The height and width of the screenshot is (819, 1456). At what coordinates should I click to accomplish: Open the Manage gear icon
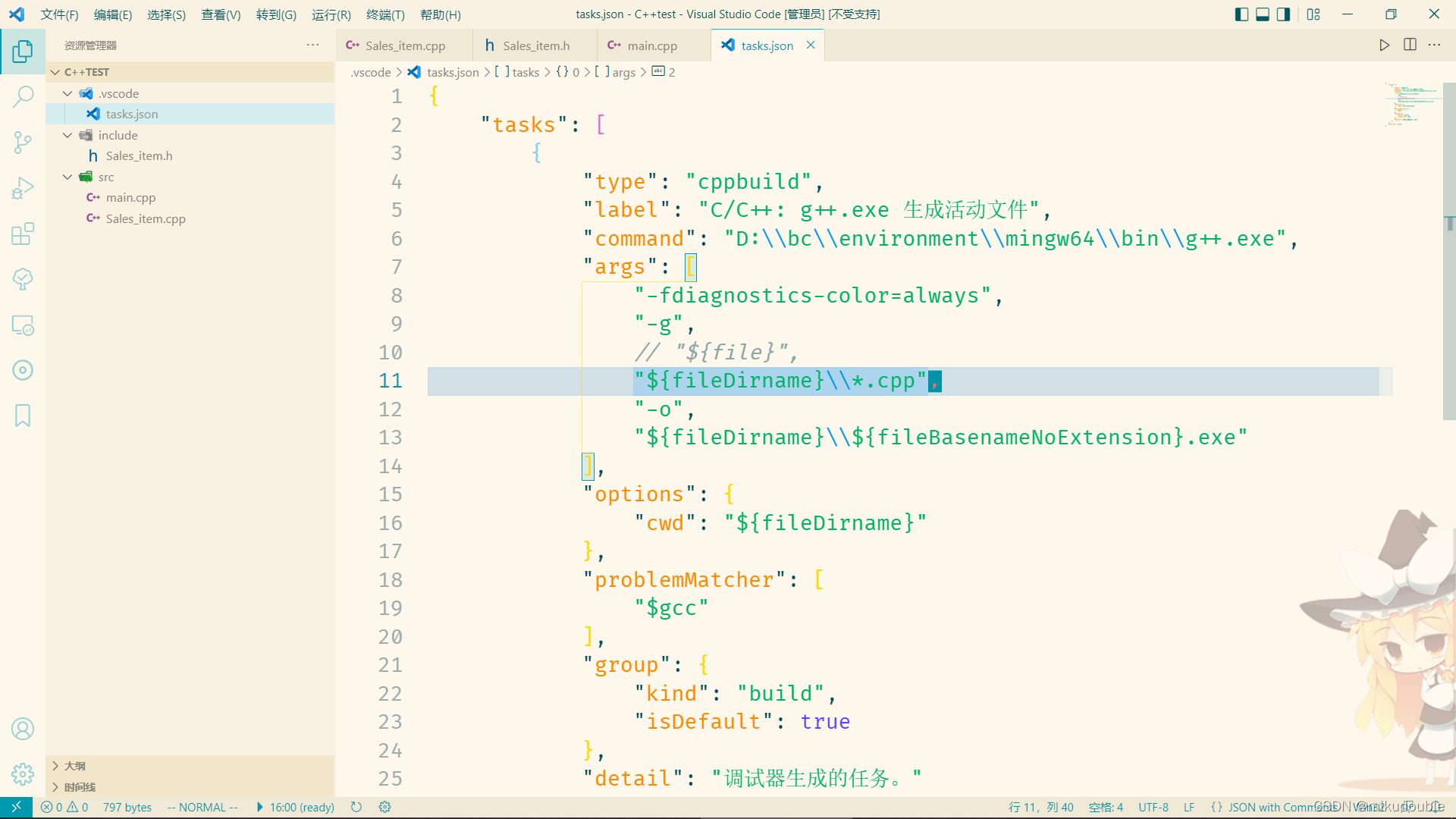[23, 773]
